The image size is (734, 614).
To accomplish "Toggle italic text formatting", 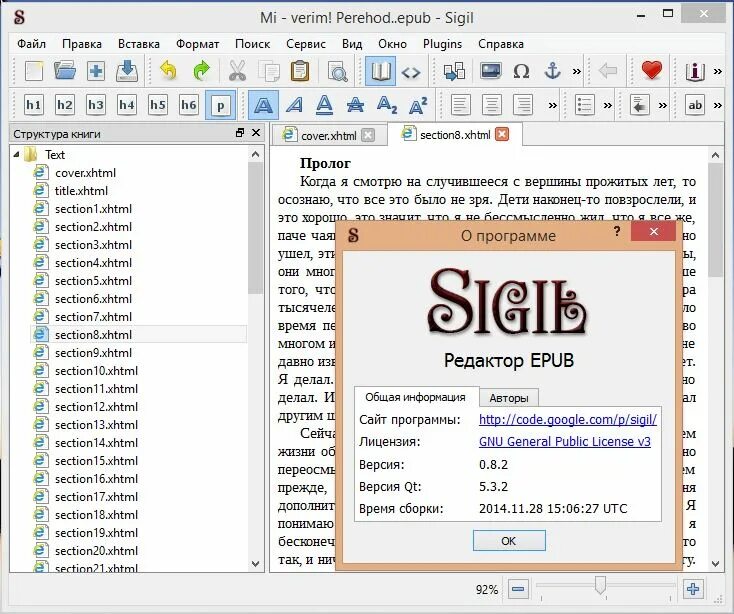I will (x=294, y=105).
